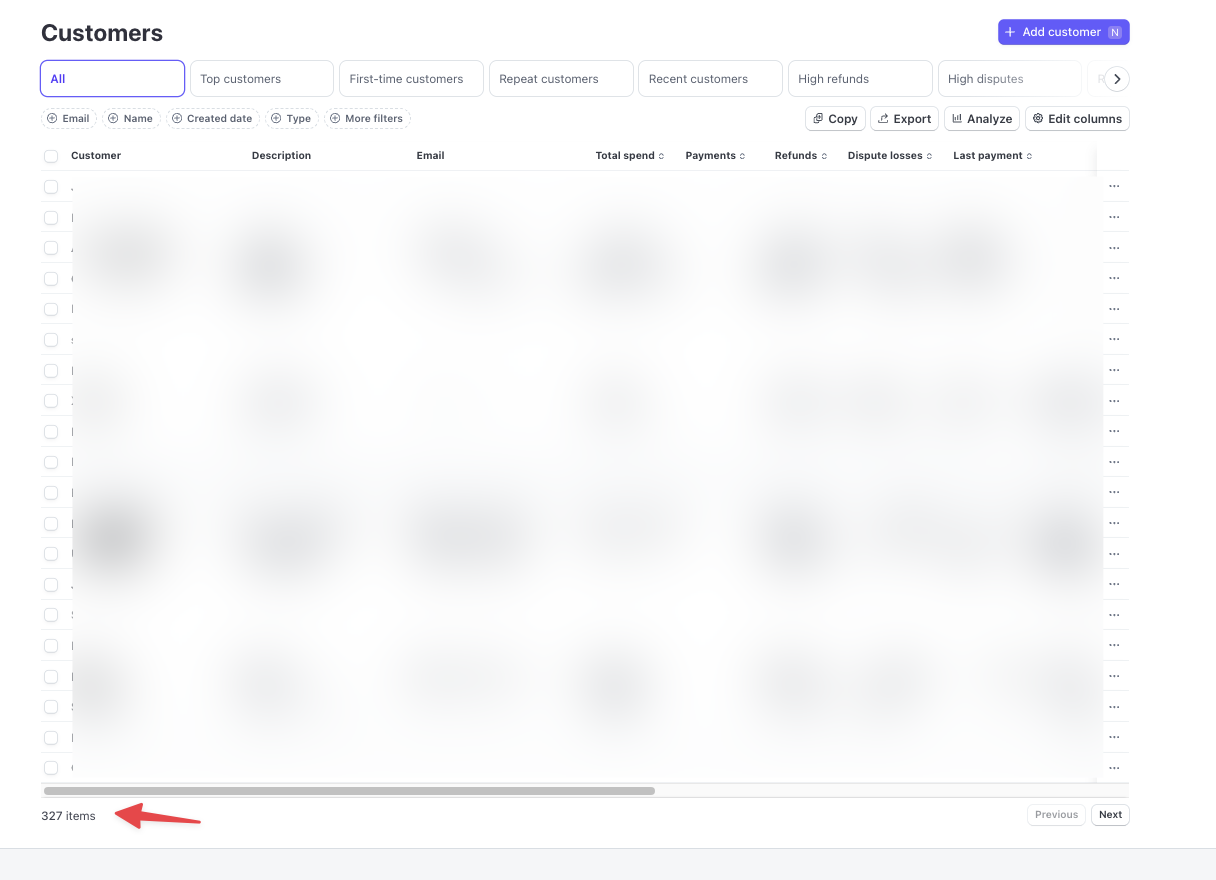The height and width of the screenshot is (880, 1216).
Task: Click the horizontal table scrollbar
Action: point(349,791)
